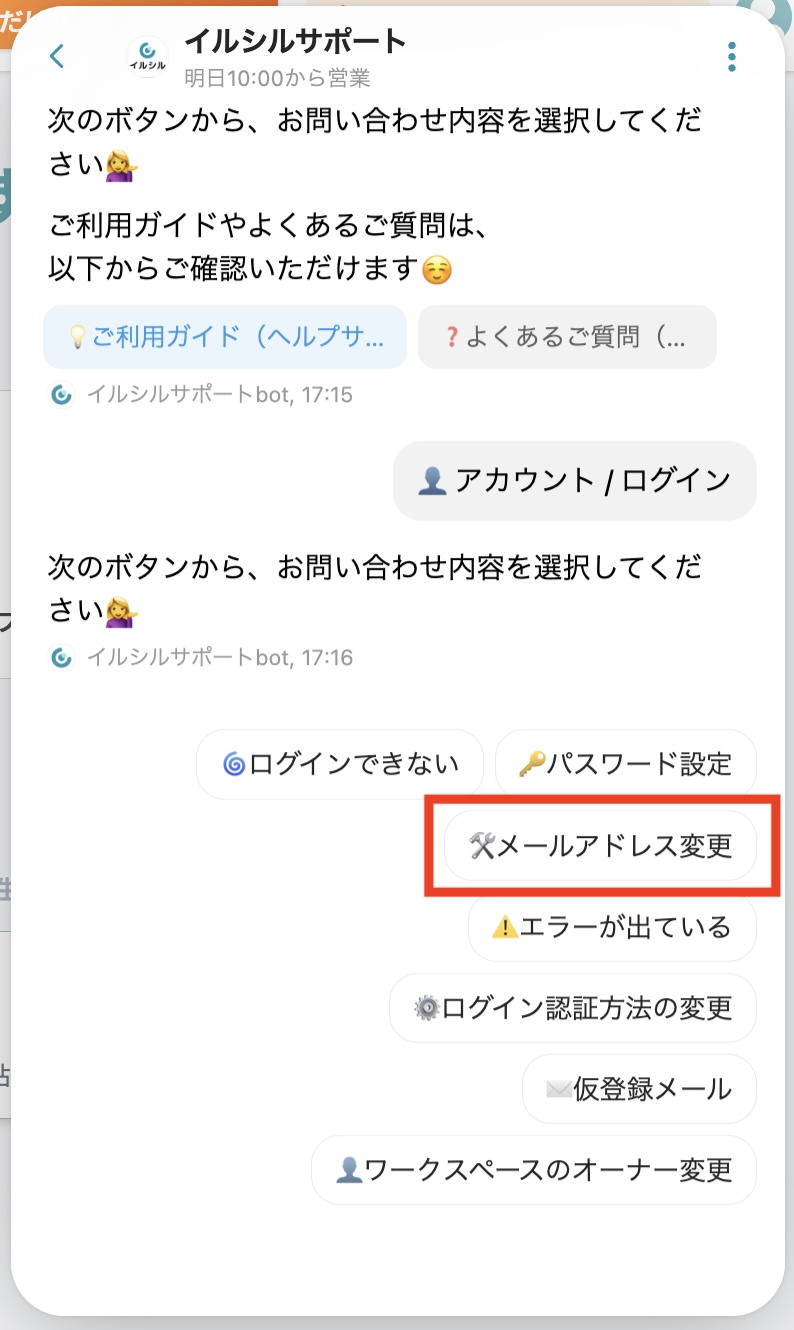Click the イルシル logo avatar in header
794x1330 pixels.
click(x=147, y=56)
